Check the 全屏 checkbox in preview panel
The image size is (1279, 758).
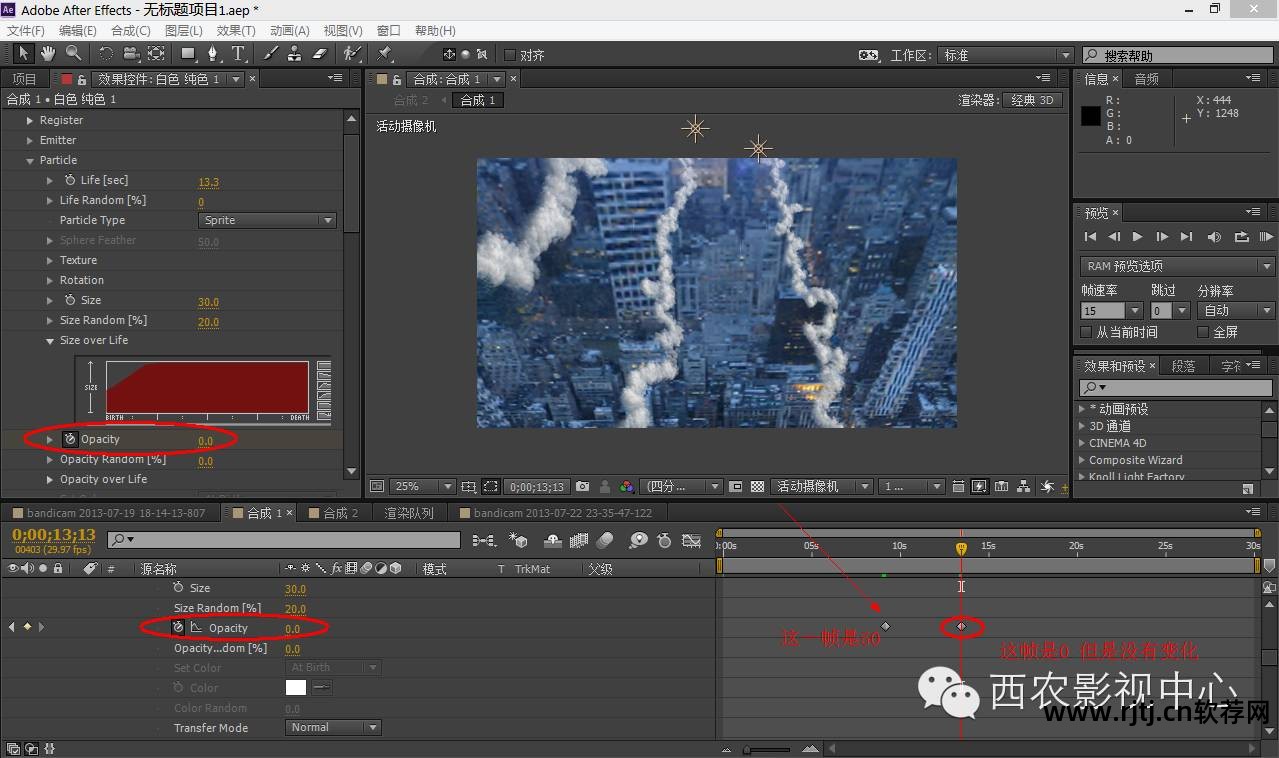point(1203,332)
